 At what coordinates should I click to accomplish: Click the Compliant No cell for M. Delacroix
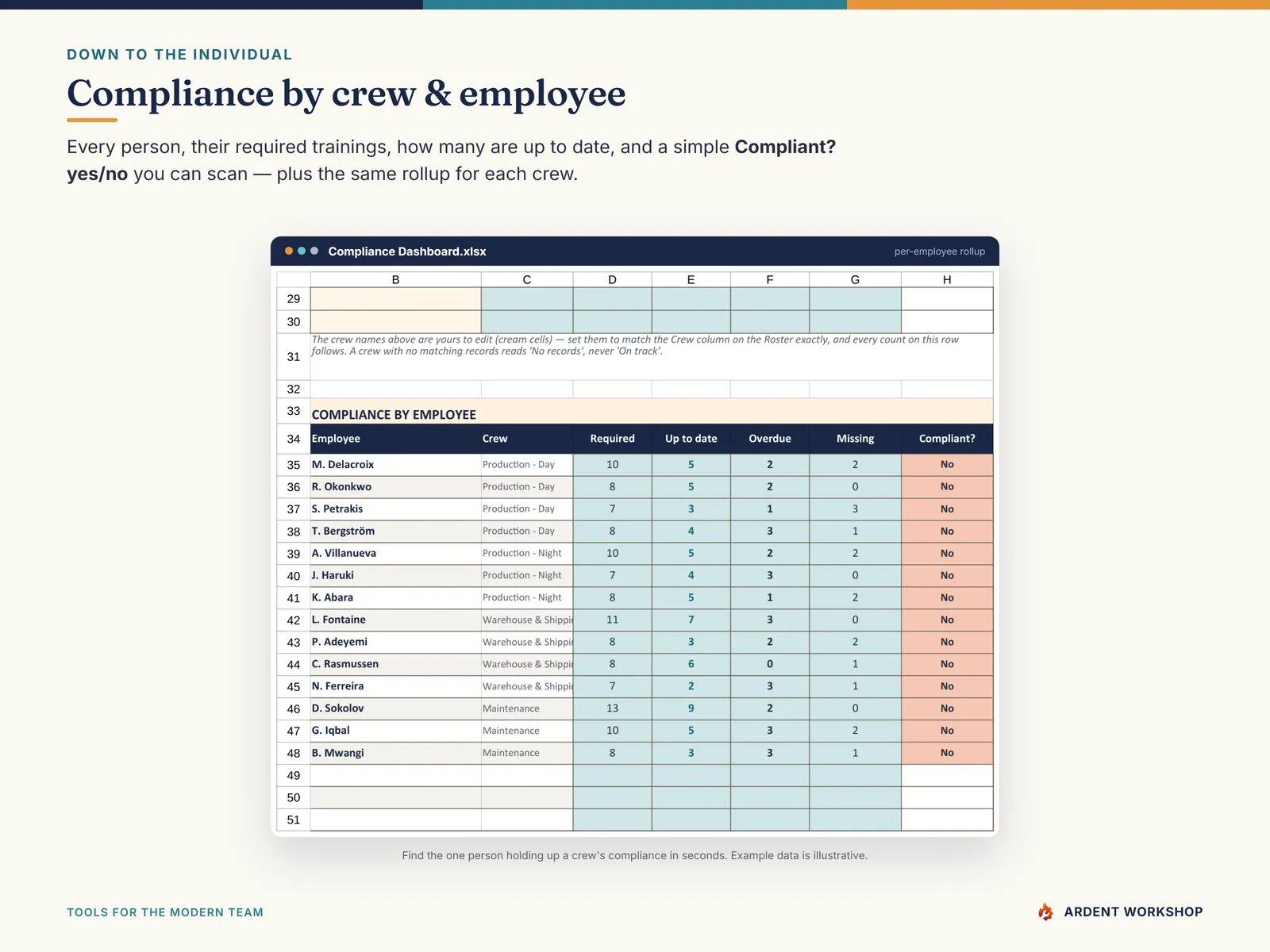(947, 465)
